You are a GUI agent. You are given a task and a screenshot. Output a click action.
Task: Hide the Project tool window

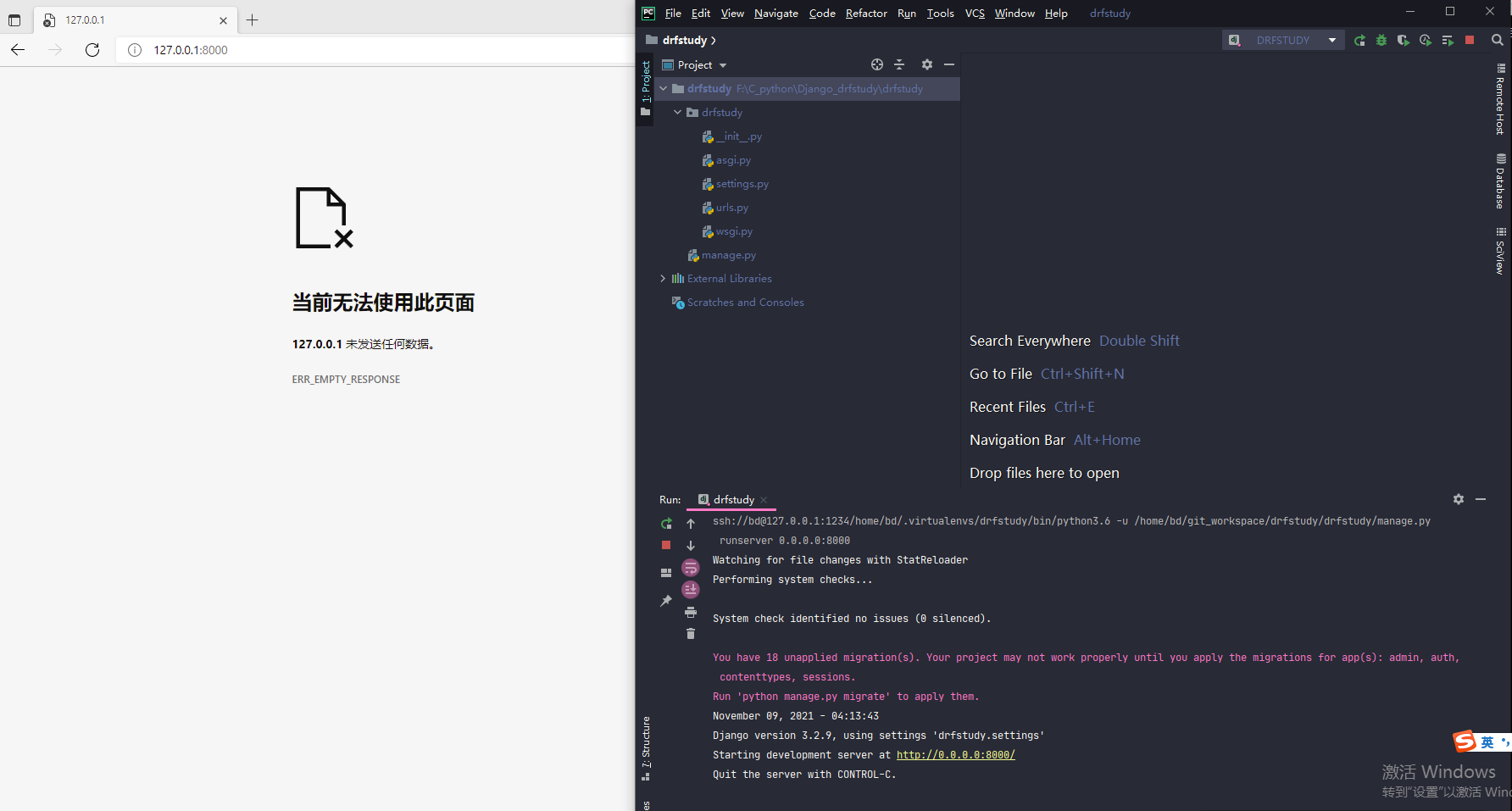pyautogui.click(x=949, y=64)
